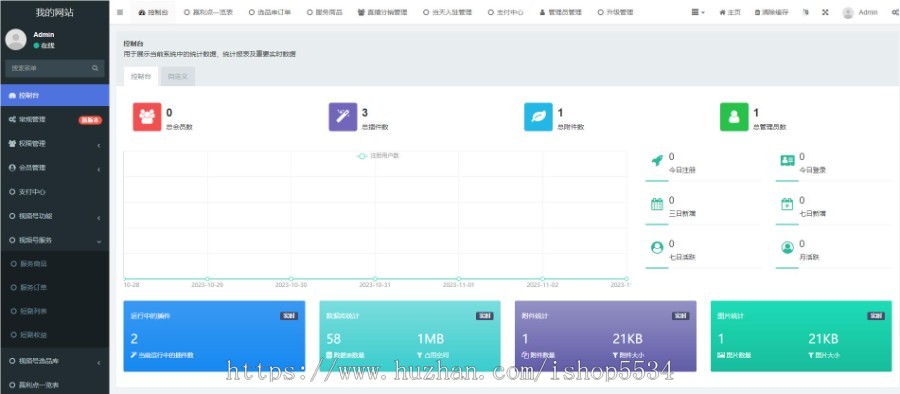Click the user circle icon for 月活跃
Screen dimensions: 900x394
[x=787, y=248]
